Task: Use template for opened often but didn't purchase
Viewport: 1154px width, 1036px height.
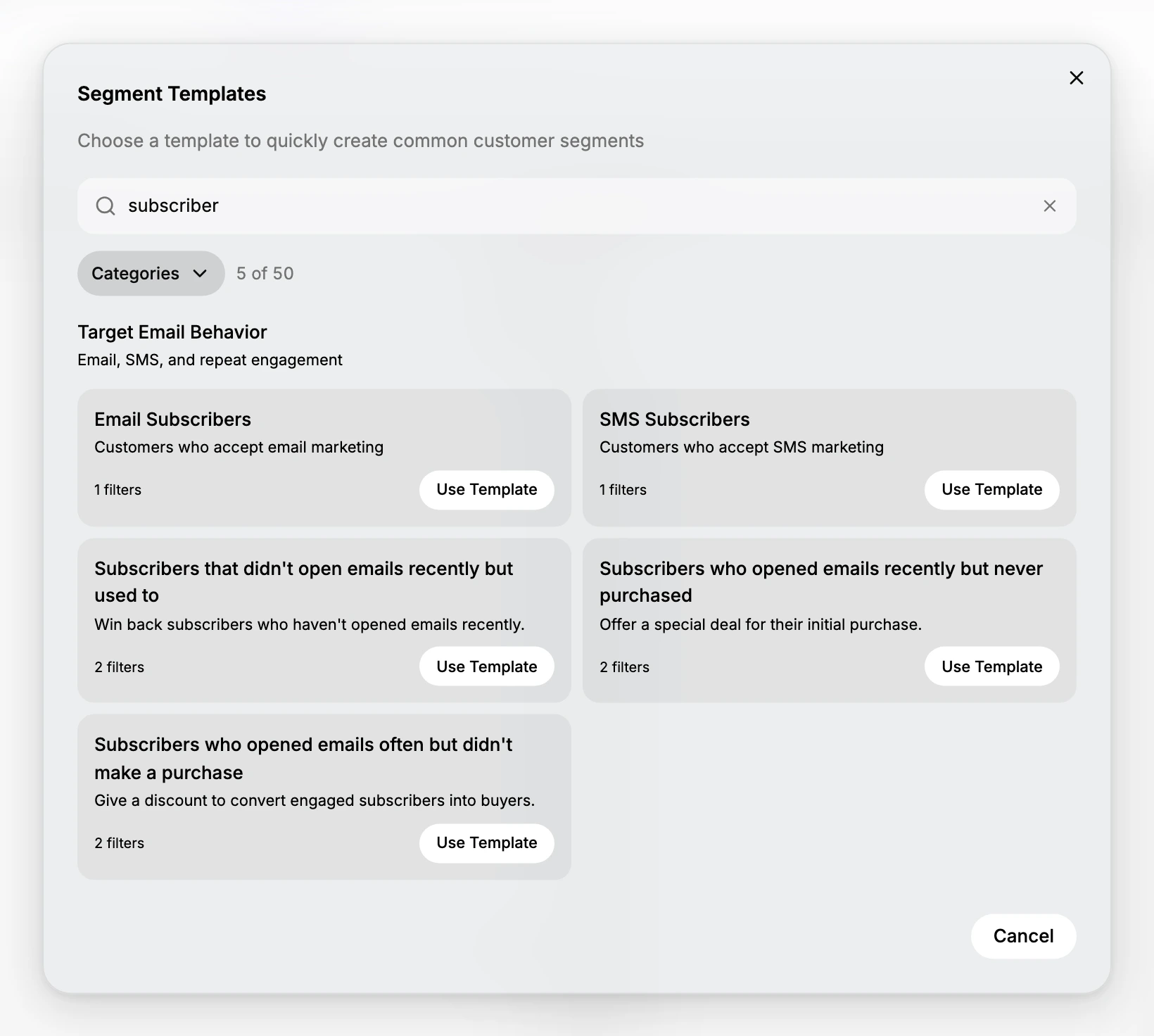Action: (x=486, y=843)
